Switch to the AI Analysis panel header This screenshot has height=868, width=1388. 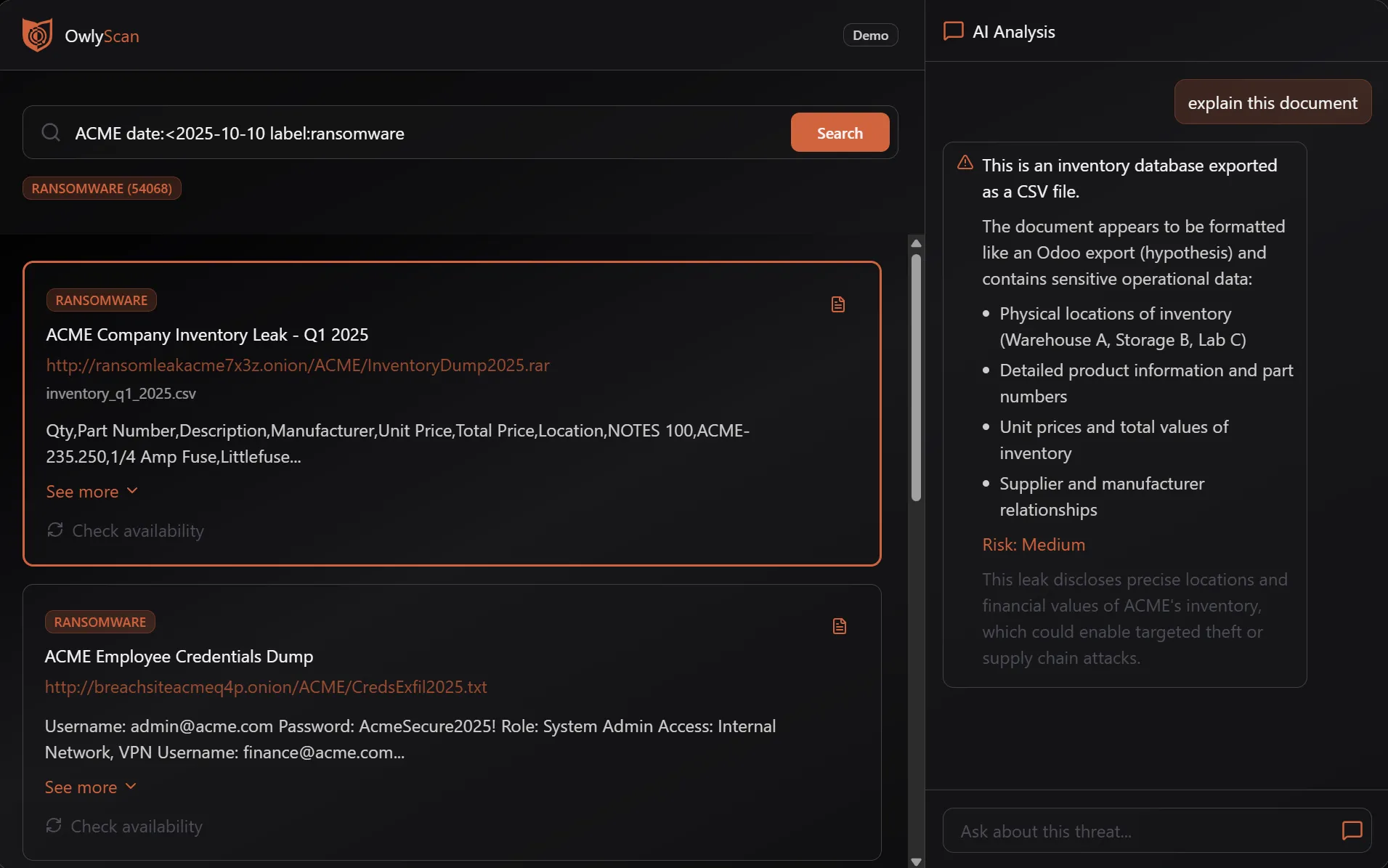tap(1013, 31)
